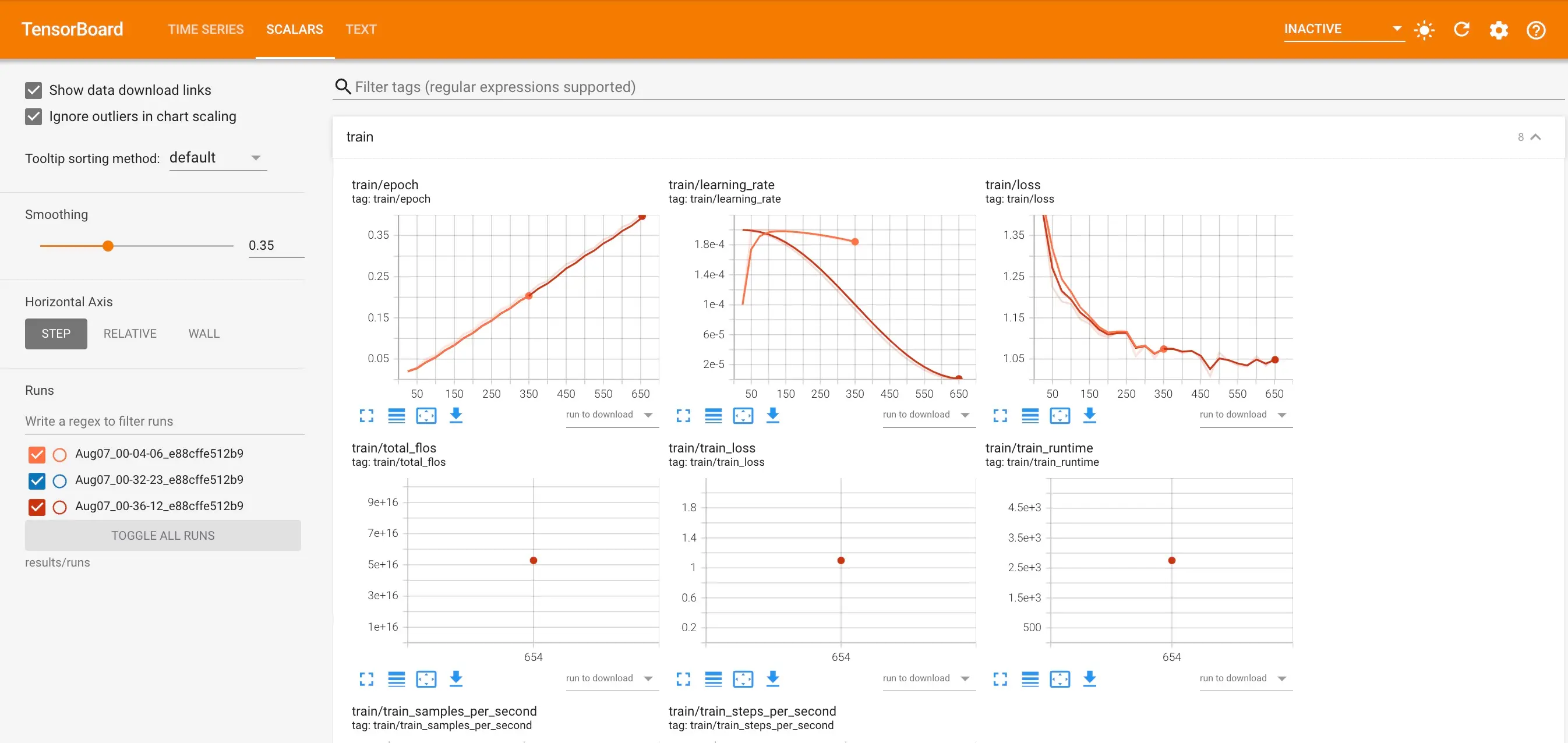
Task: Click the Smoothing slider handle
Action: pos(108,246)
